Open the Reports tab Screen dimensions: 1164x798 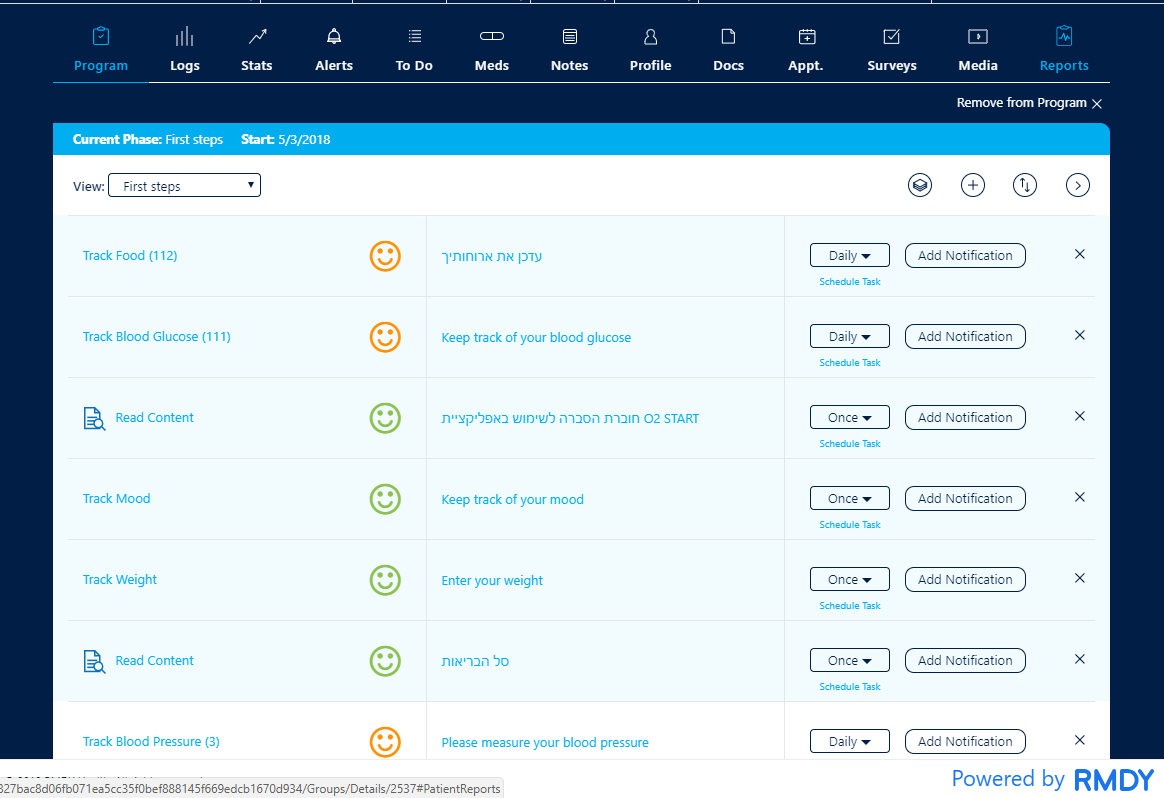point(1063,50)
